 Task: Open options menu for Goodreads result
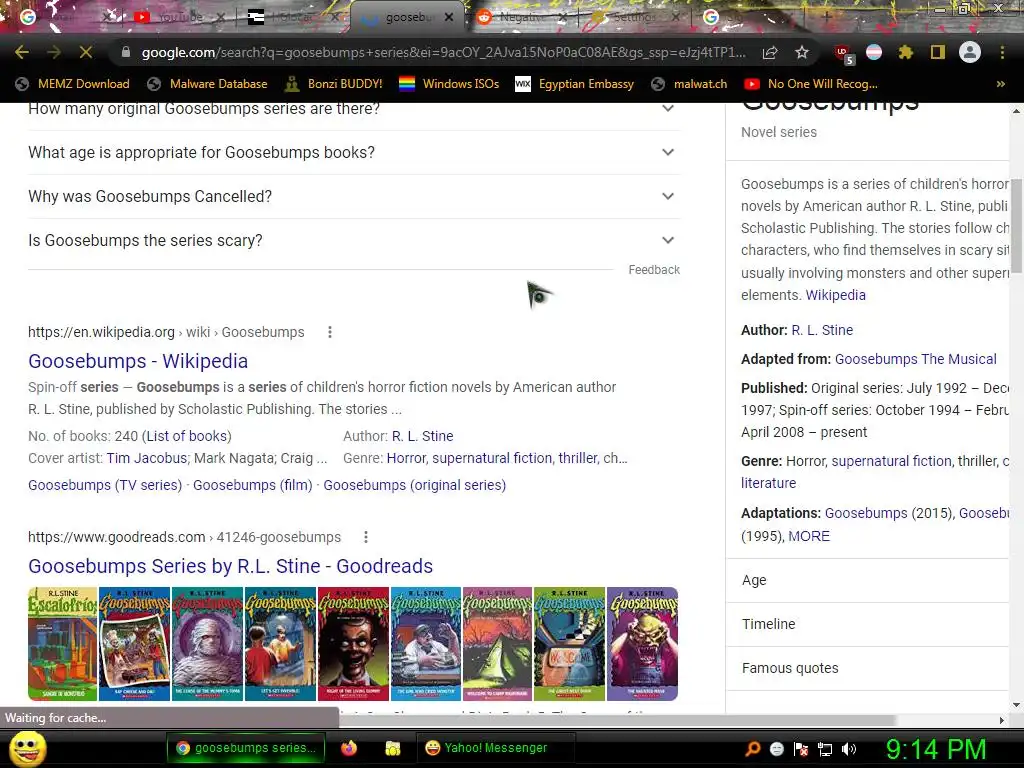tap(366, 537)
